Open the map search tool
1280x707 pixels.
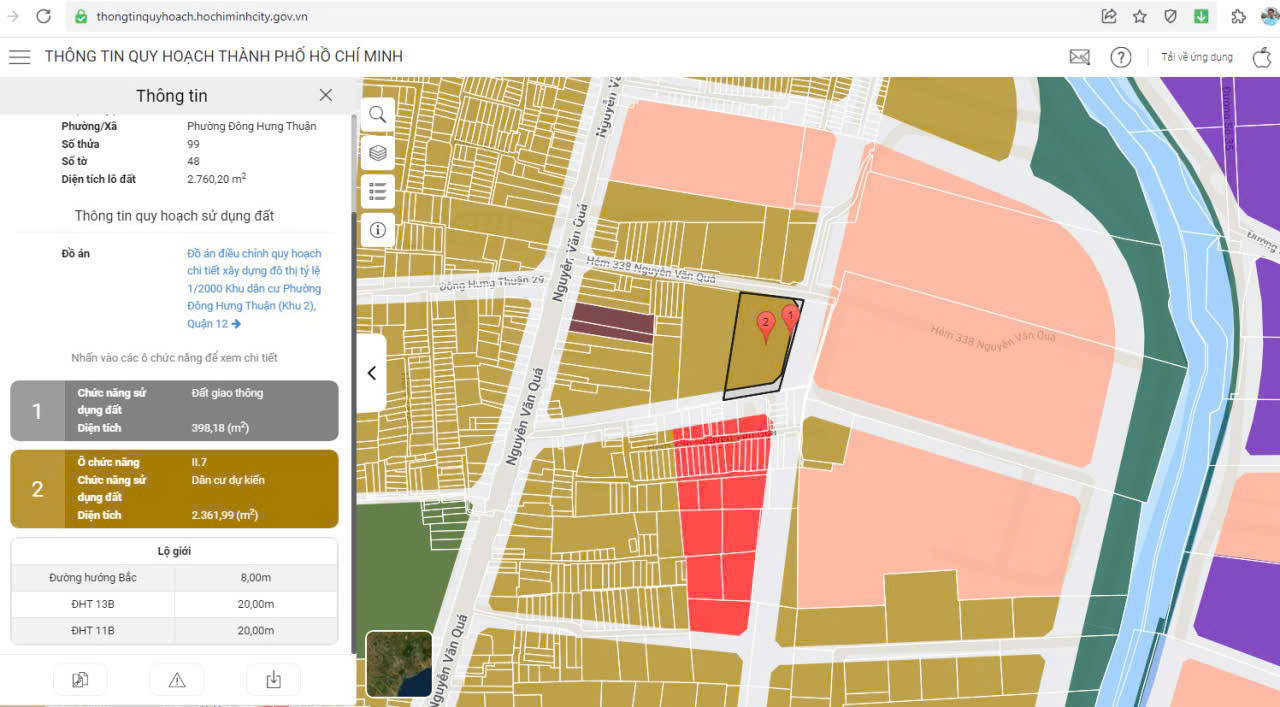[x=377, y=115]
